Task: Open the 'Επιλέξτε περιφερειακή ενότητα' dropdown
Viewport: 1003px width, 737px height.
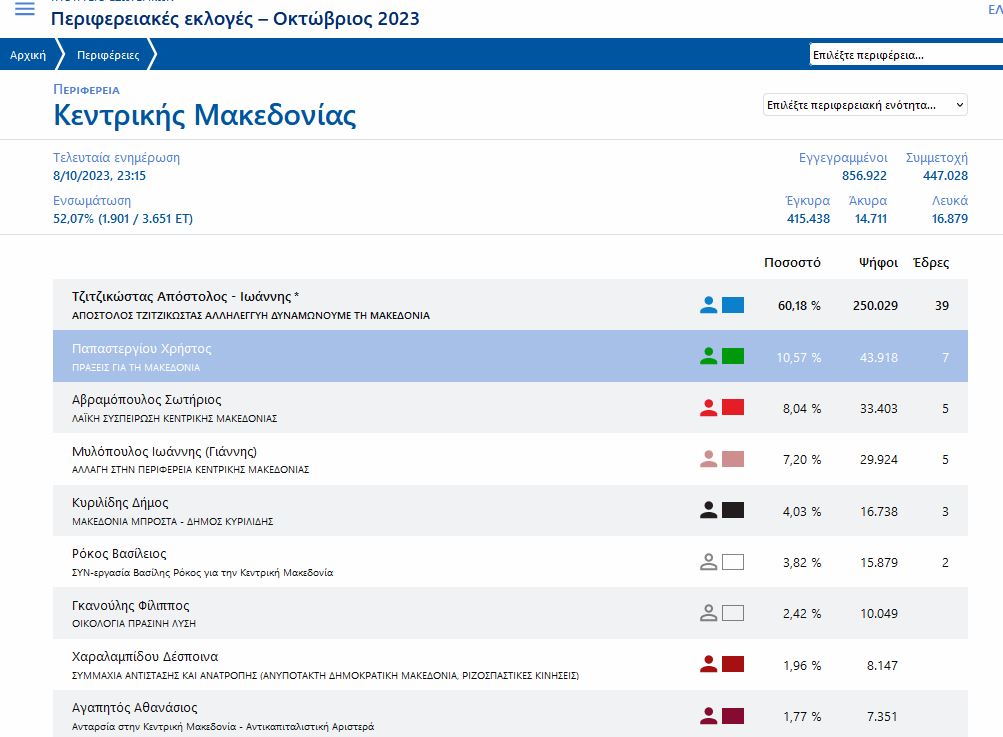Action: tap(865, 105)
